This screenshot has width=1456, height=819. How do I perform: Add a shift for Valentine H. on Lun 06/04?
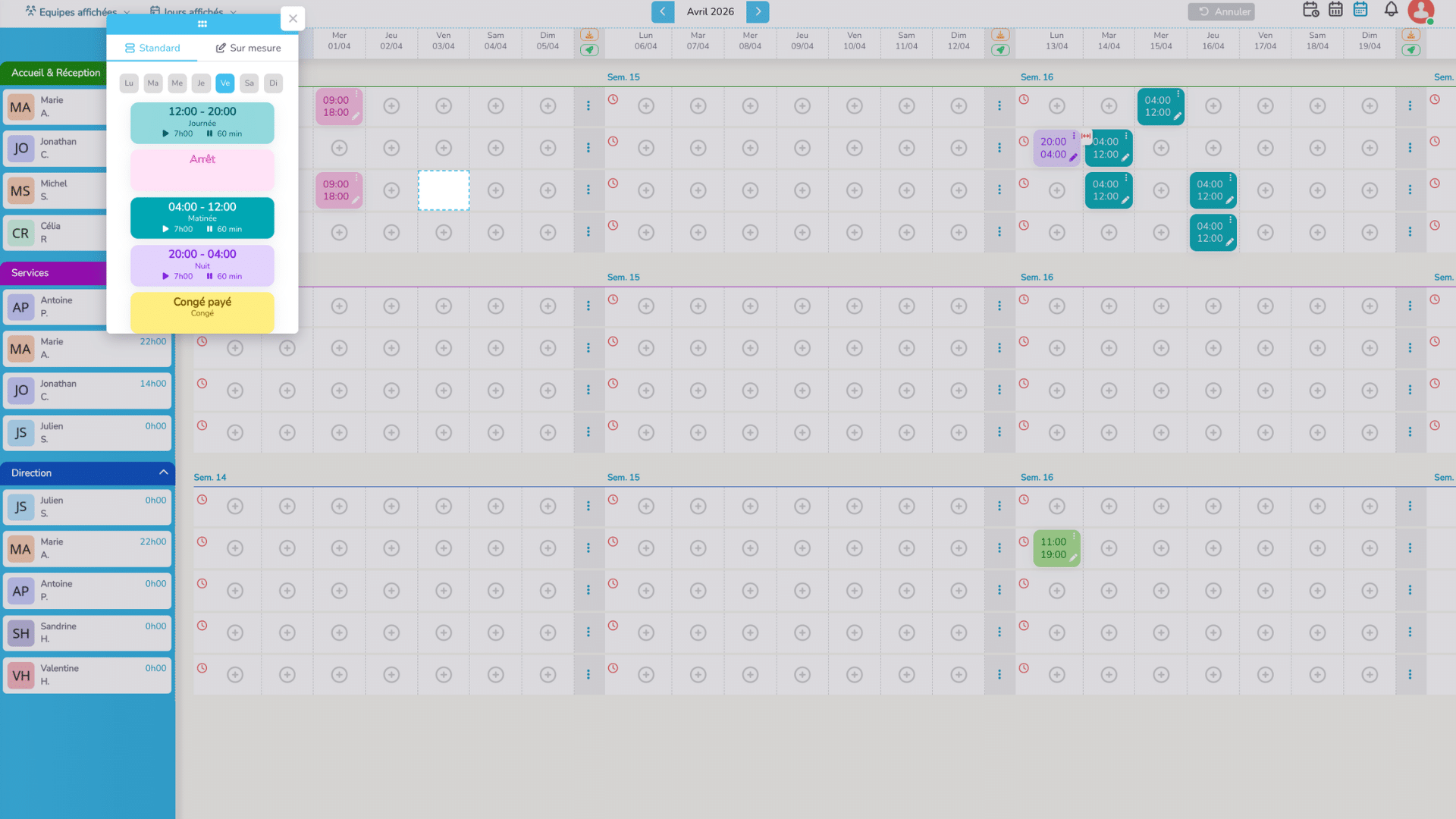click(x=646, y=674)
